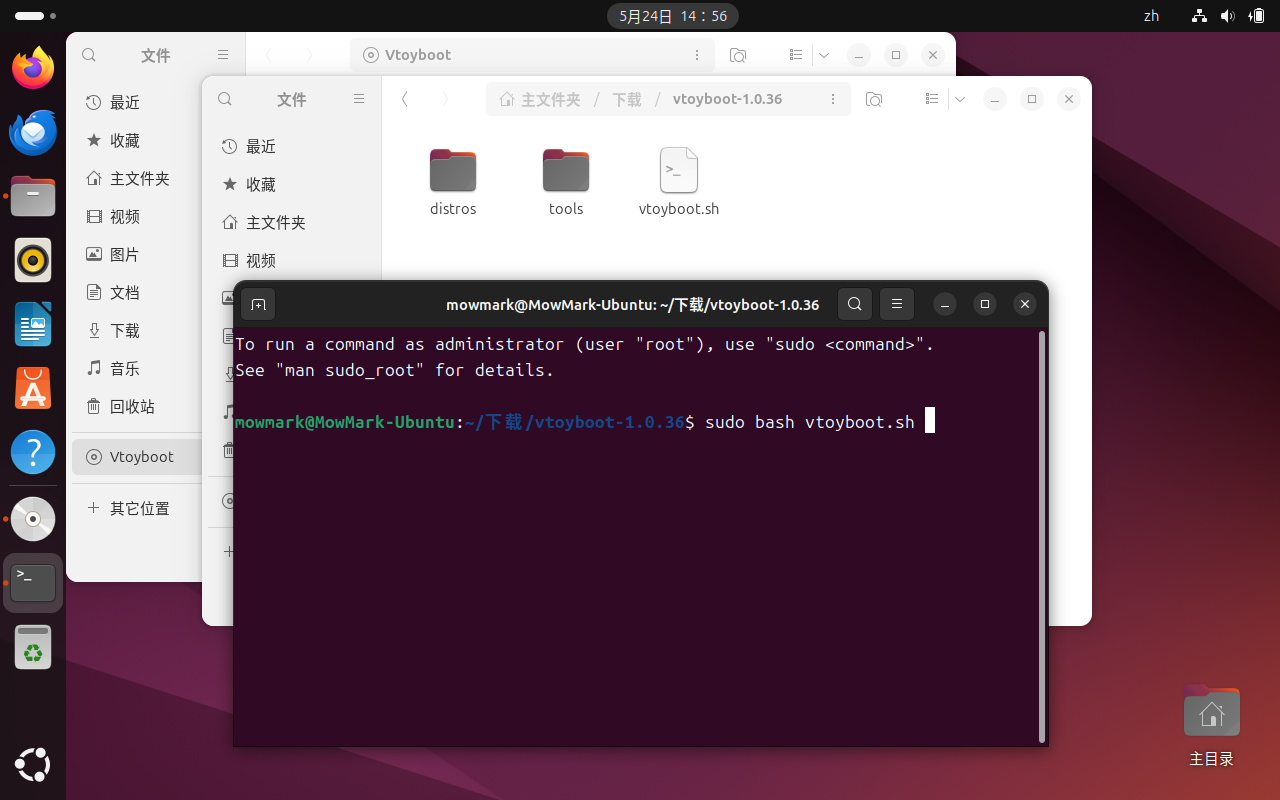Select 视频 in the front Files sidebar
The width and height of the screenshot is (1280, 800).
pos(291,261)
